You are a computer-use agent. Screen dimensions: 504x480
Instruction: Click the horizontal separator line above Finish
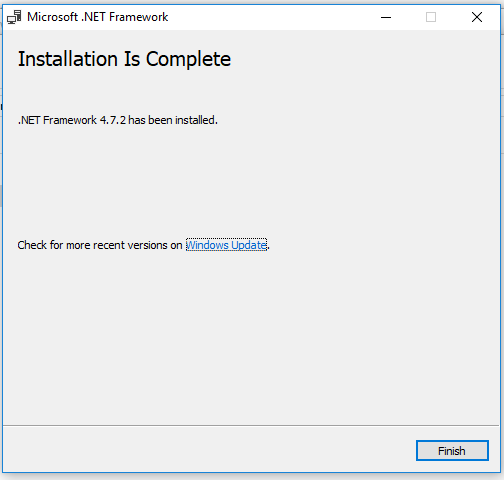click(x=251, y=425)
